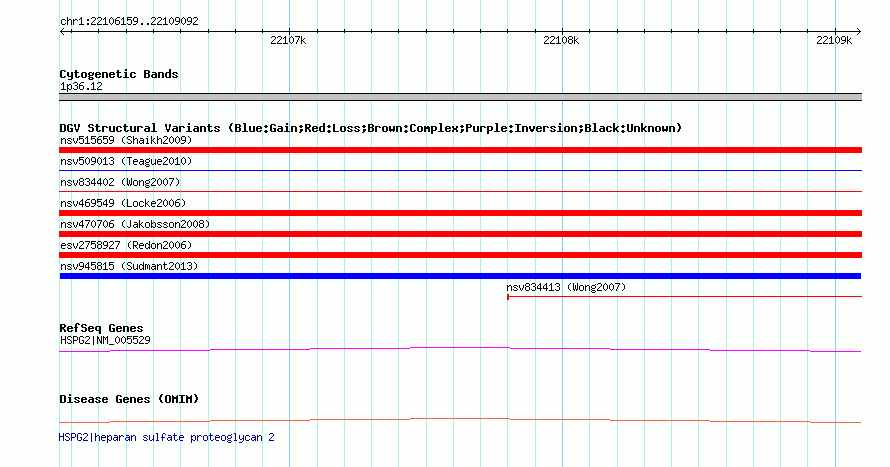Open the nsv470706 (Jakobsson2008) variant label
The width and height of the screenshot is (890, 467).
point(135,224)
